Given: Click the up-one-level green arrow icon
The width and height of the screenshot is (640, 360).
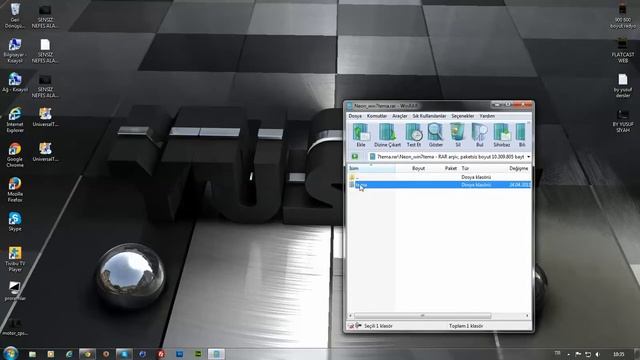Looking at the screenshot, I should tap(355, 157).
